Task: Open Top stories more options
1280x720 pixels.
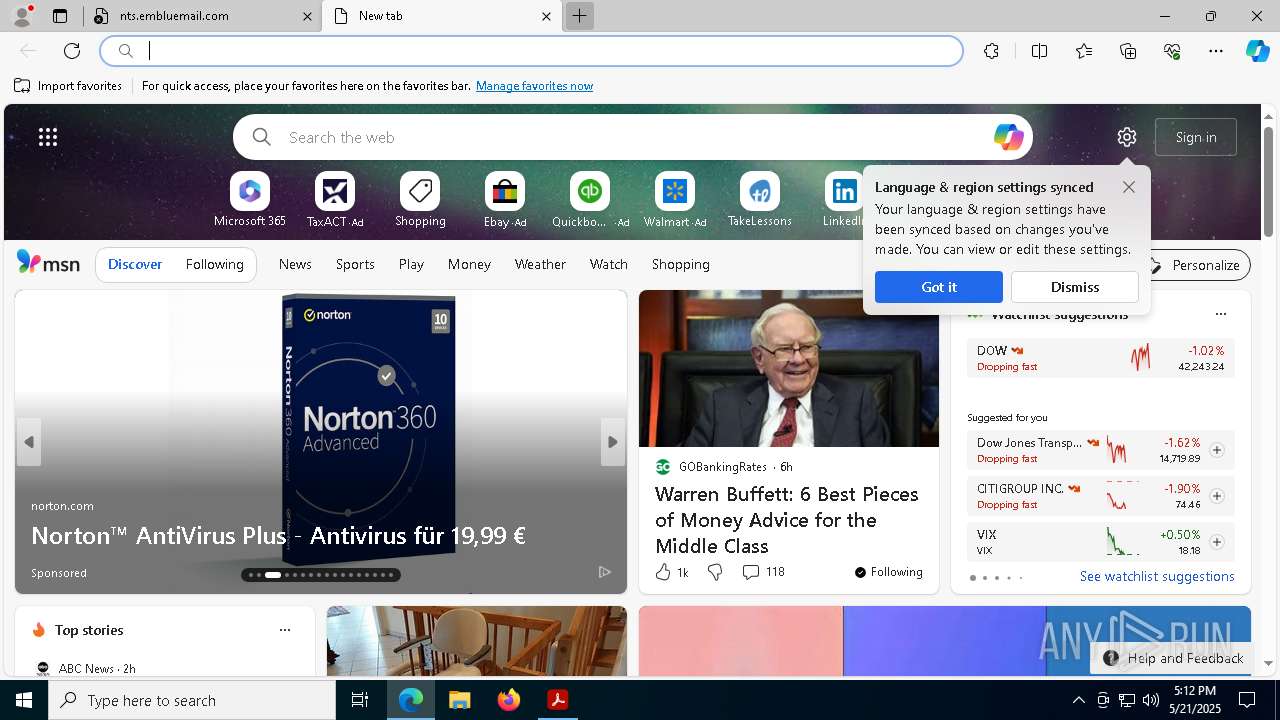Action: [285, 630]
